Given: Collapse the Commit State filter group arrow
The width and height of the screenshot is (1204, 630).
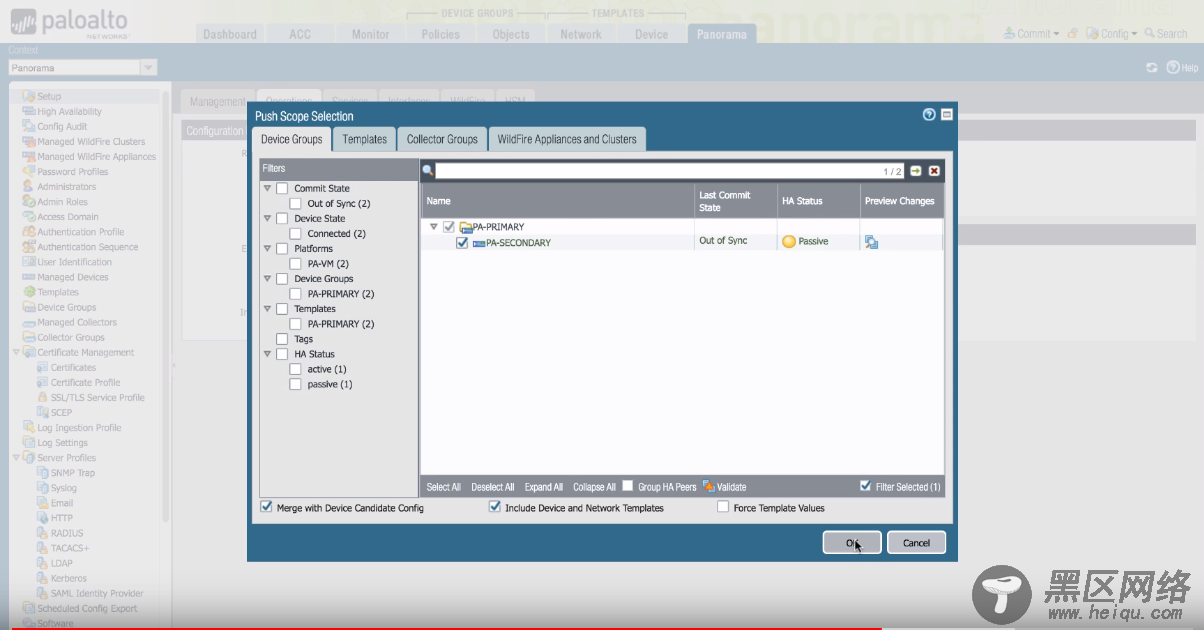Looking at the screenshot, I should click(x=268, y=188).
